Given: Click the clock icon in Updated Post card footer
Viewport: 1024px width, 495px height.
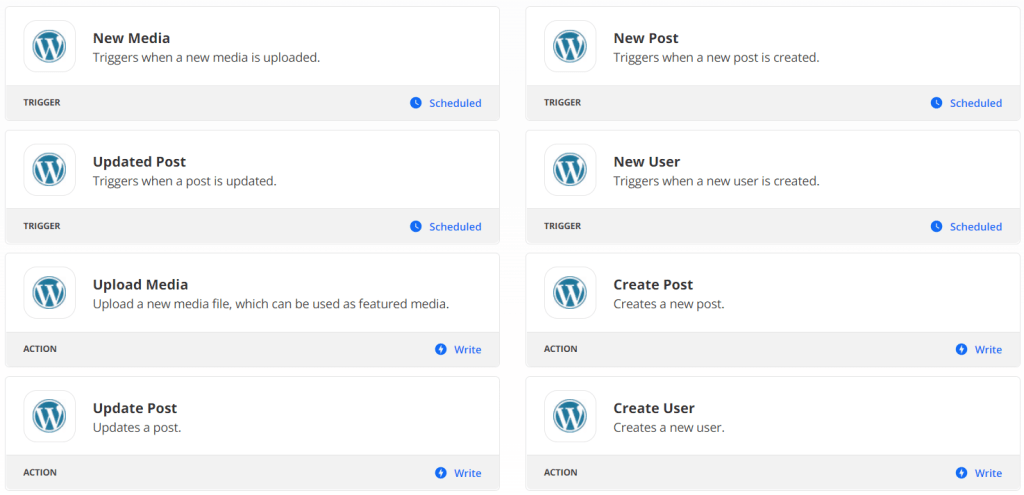Looking at the screenshot, I should coord(416,226).
